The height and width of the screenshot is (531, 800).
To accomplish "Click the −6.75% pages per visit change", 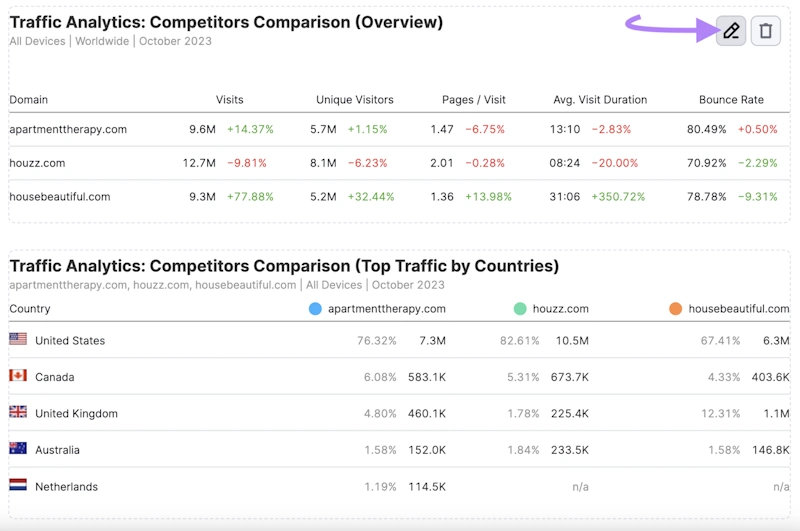I will pyautogui.click(x=485, y=130).
